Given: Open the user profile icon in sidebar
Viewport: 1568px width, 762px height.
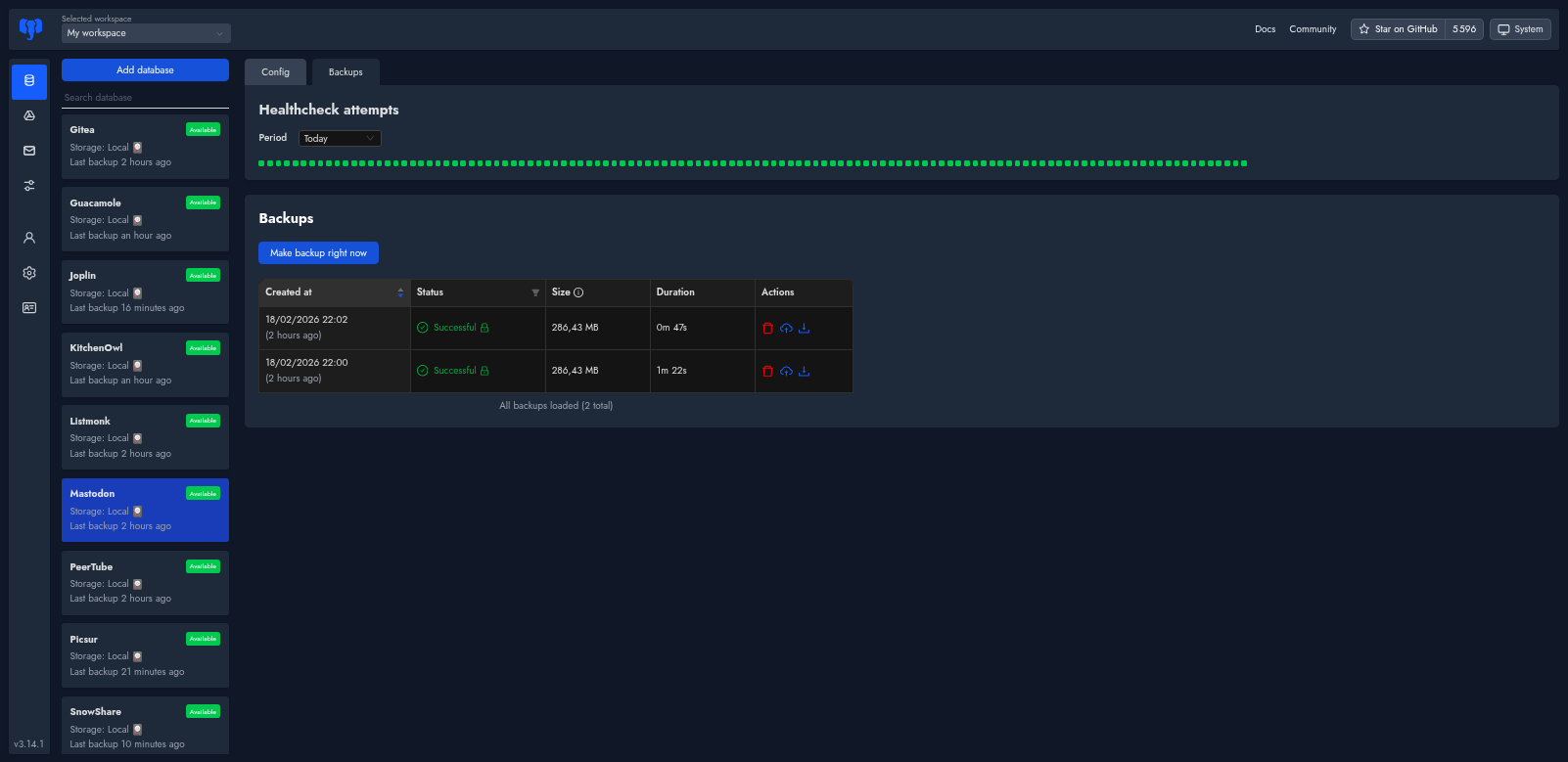Looking at the screenshot, I should tap(29, 238).
